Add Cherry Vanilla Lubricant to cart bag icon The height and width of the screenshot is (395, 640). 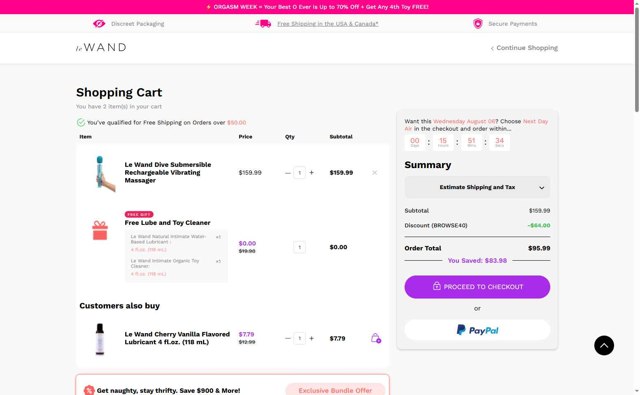pyautogui.click(x=376, y=338)
